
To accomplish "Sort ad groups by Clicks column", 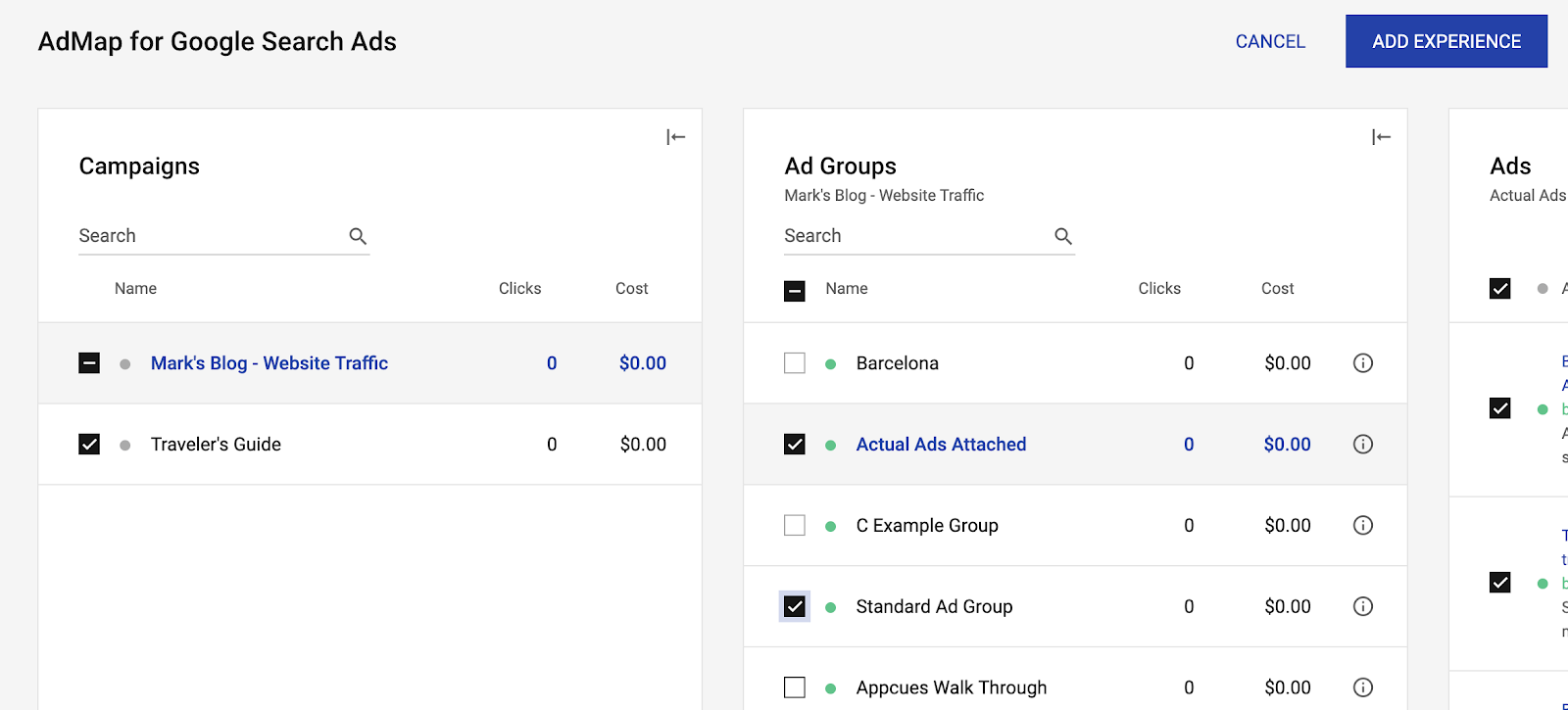I will [x=1159, y=289].
